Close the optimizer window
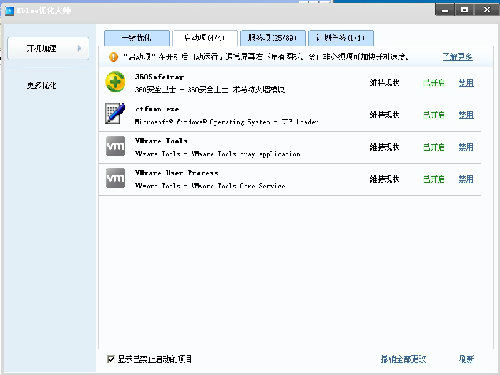This screenshot has width=500, height=375. (x=487, y=10)
